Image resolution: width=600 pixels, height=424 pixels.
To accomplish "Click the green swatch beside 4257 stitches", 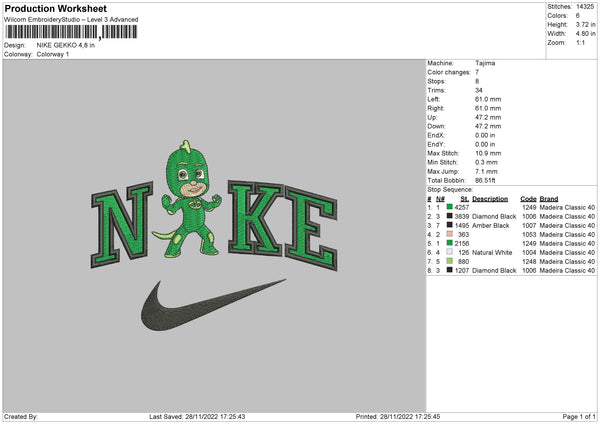I will coord(450,207).
